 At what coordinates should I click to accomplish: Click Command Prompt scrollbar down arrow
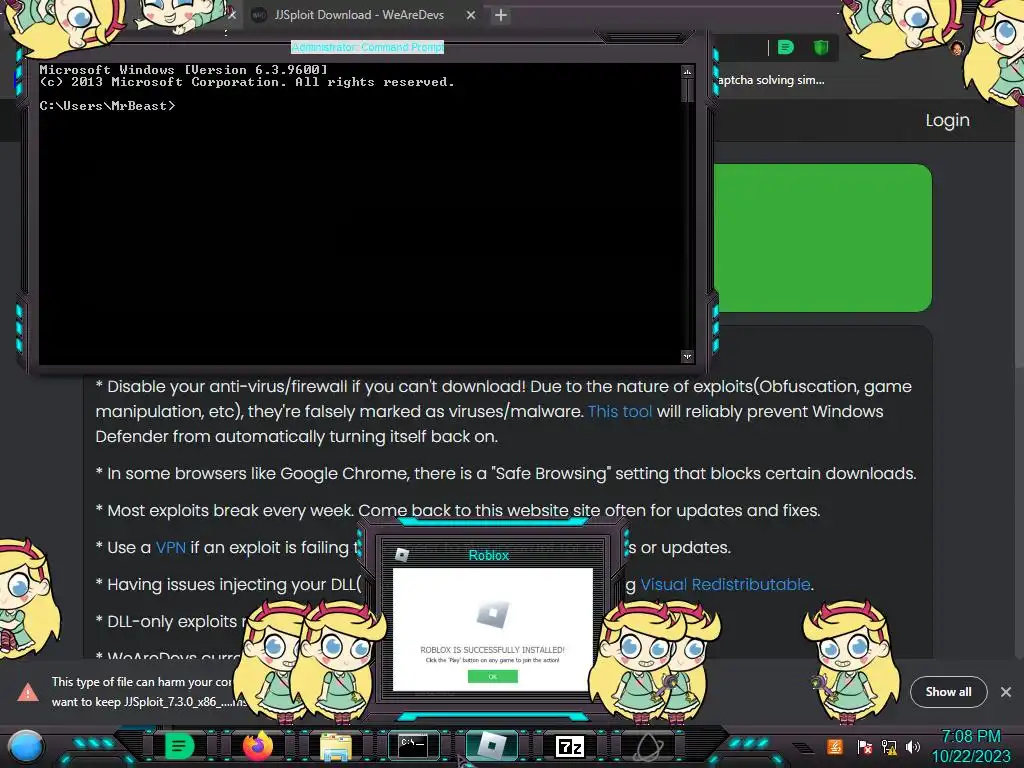687,357
